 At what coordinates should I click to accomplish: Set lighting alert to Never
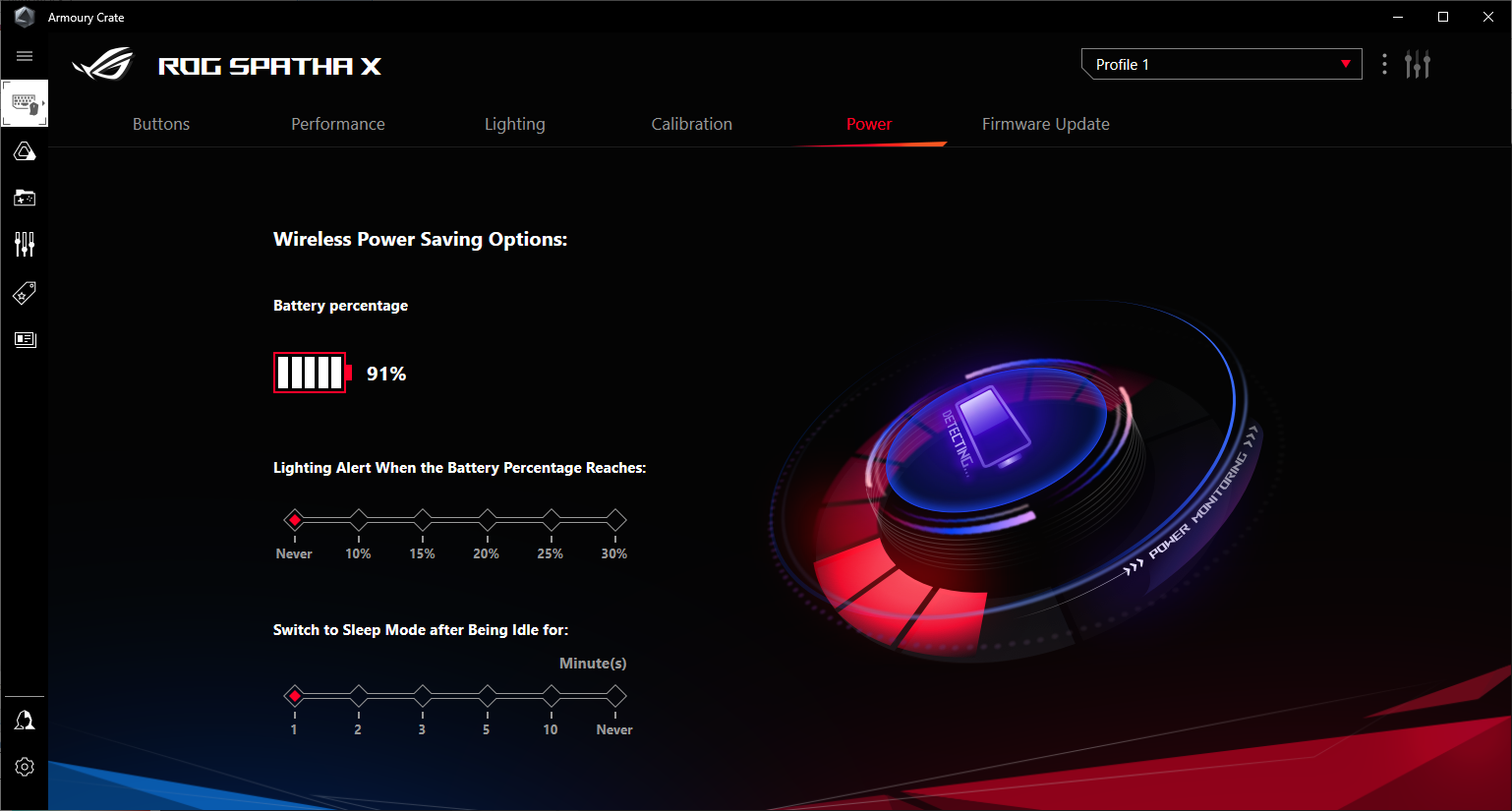pyautogui.click(x=294, y=519)
